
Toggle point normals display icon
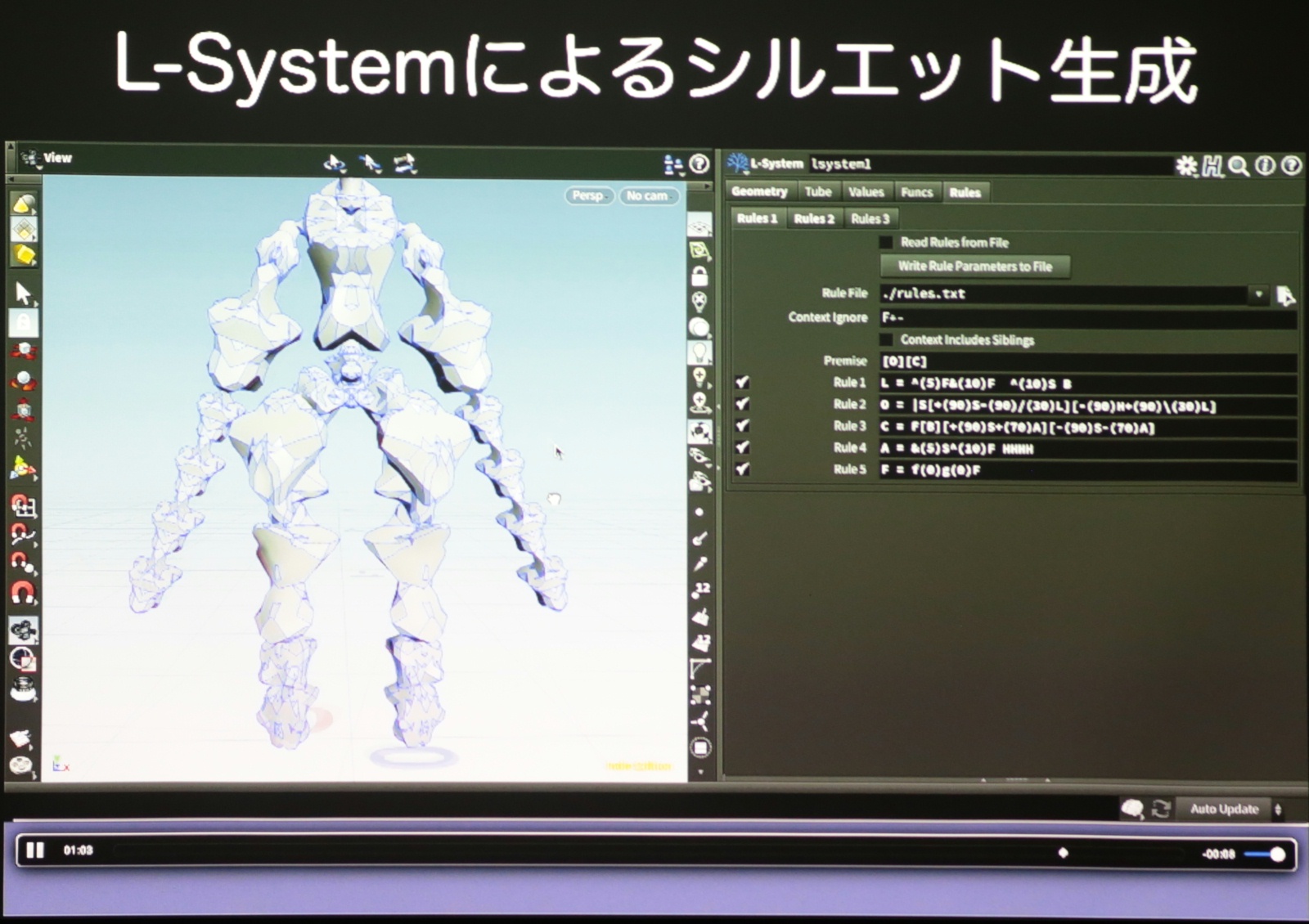click(x=699, y=538)
